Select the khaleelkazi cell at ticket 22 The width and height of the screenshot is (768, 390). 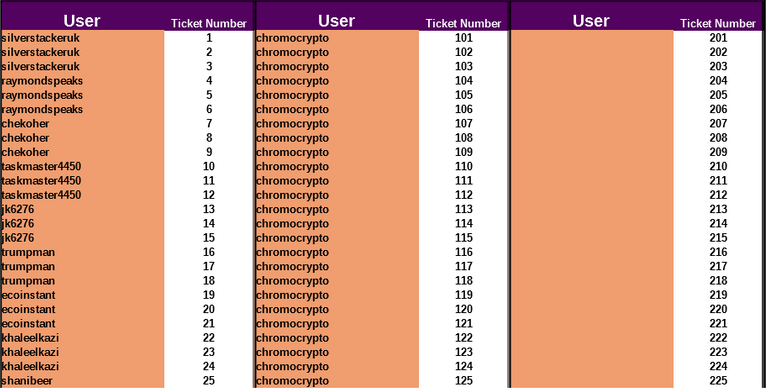[x=82, y=338]
